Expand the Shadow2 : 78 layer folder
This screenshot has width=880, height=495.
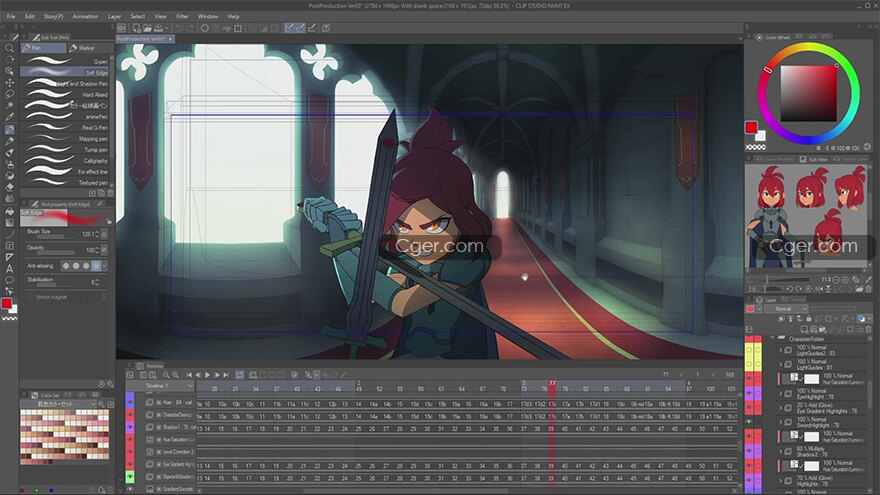coord(780,452)
